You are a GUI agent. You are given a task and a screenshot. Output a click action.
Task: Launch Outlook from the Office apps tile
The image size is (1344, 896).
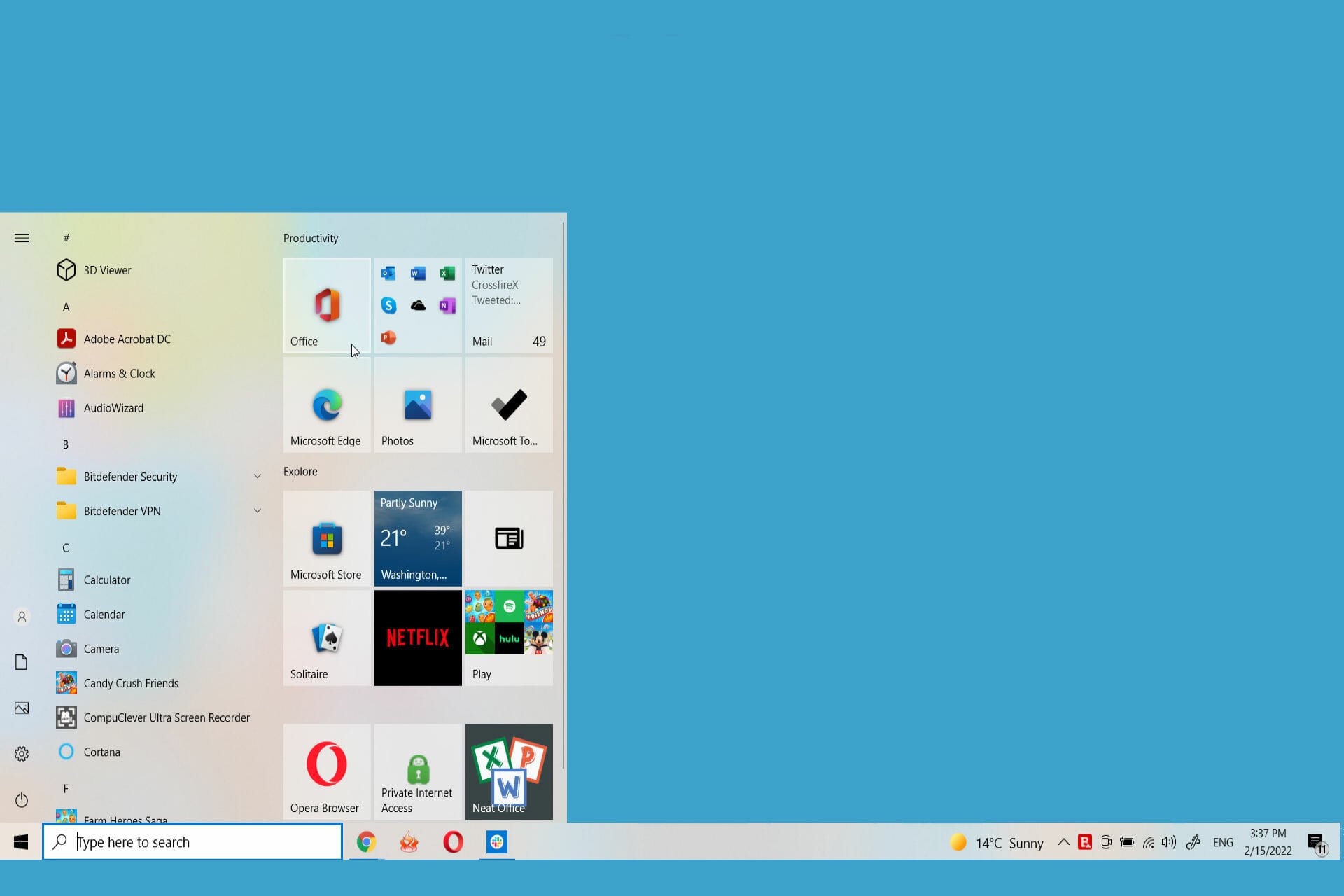[388, 273]
